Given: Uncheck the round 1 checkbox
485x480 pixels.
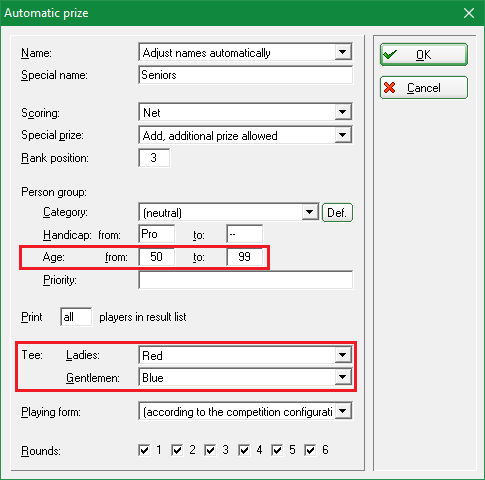Looking at the screenshot, I should point(144,450).
